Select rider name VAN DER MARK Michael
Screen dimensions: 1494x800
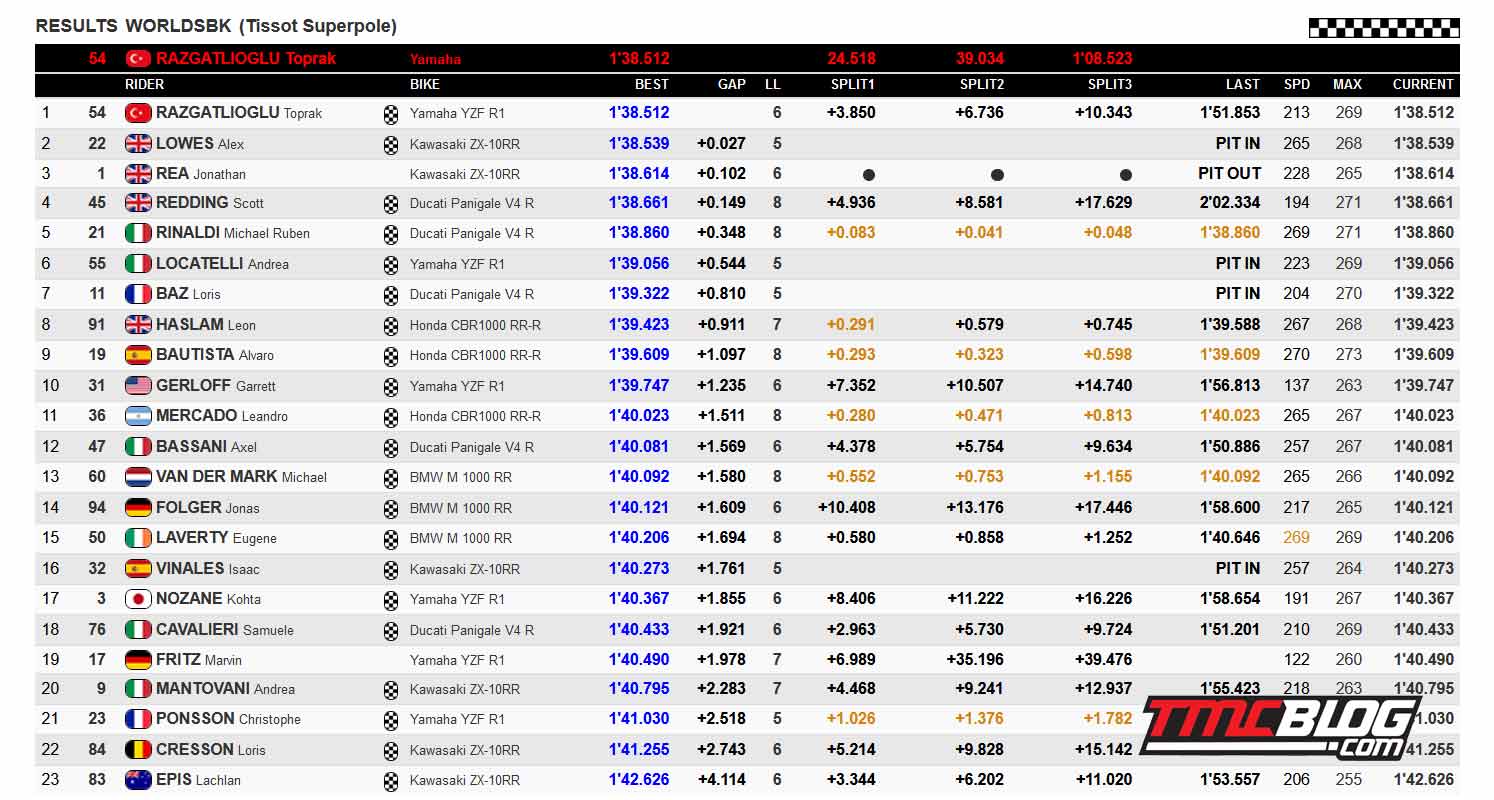tap(241, 477)
